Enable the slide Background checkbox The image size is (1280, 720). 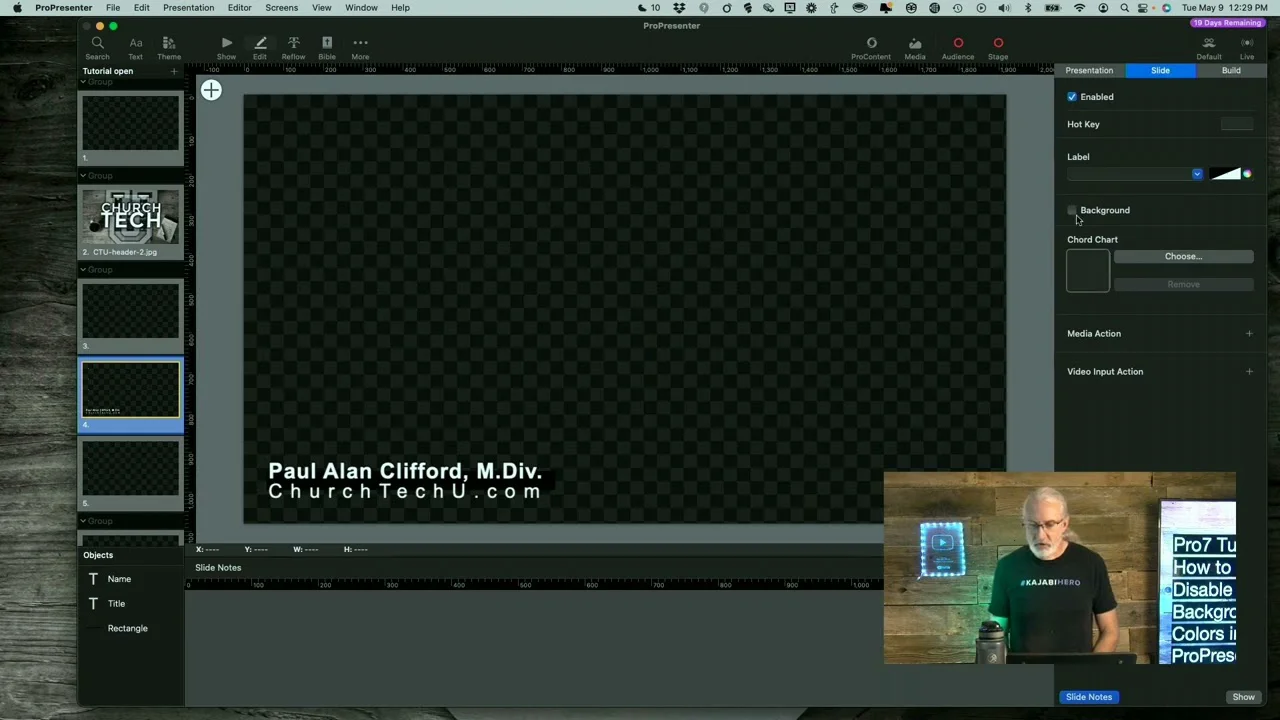pos(1072,210)
